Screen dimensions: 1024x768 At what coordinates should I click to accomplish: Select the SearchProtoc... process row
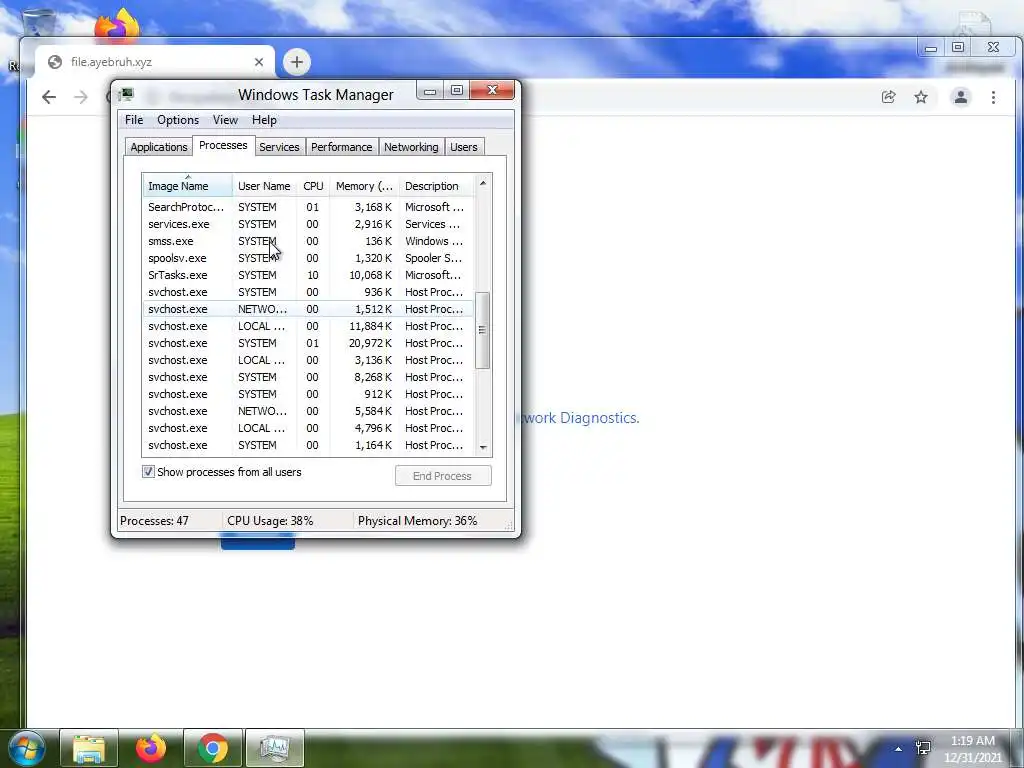tap(308, 207)
